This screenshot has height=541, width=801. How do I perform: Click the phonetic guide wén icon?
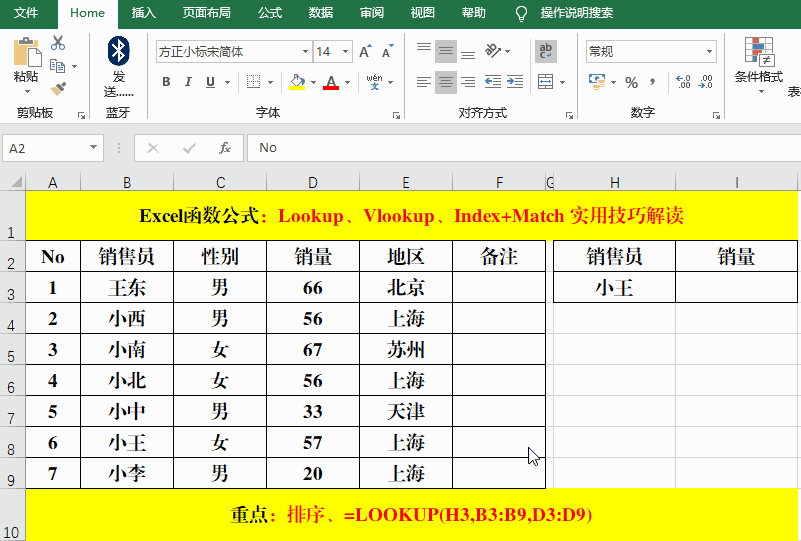click(x=374, y=82)
